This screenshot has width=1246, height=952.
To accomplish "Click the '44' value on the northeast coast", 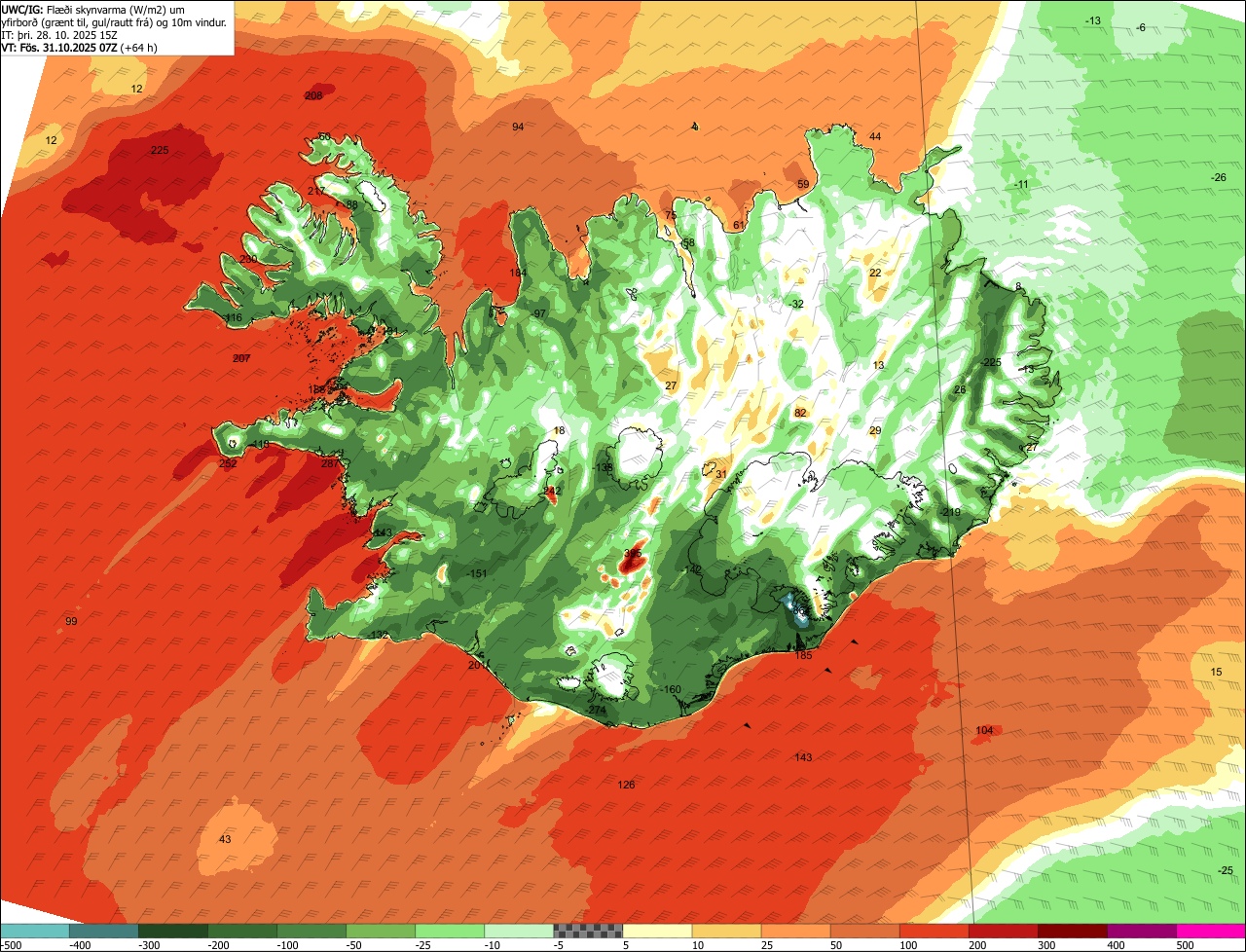I will 875,136.
